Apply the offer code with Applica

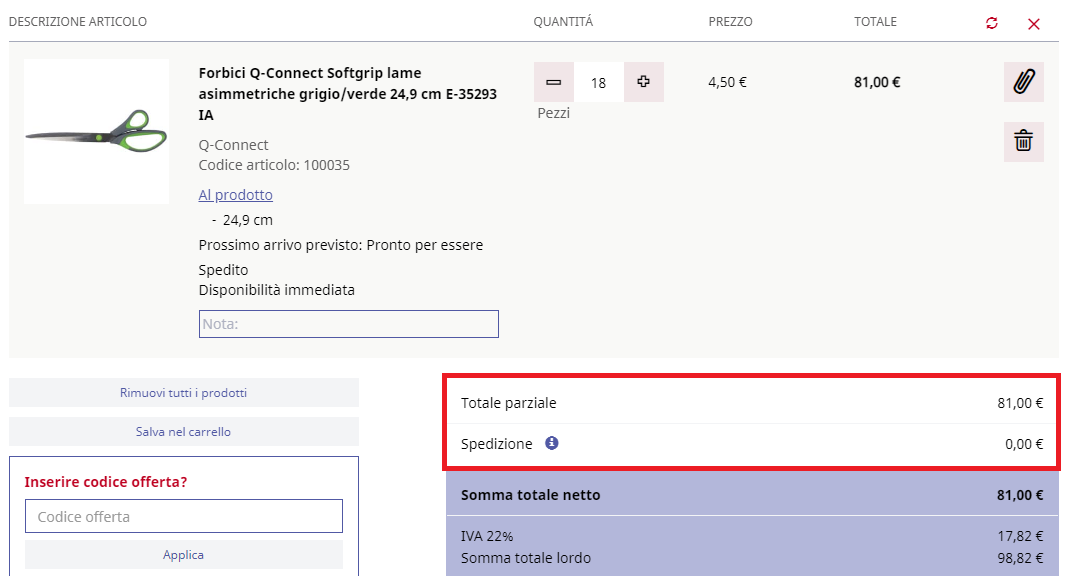[184, 555]
